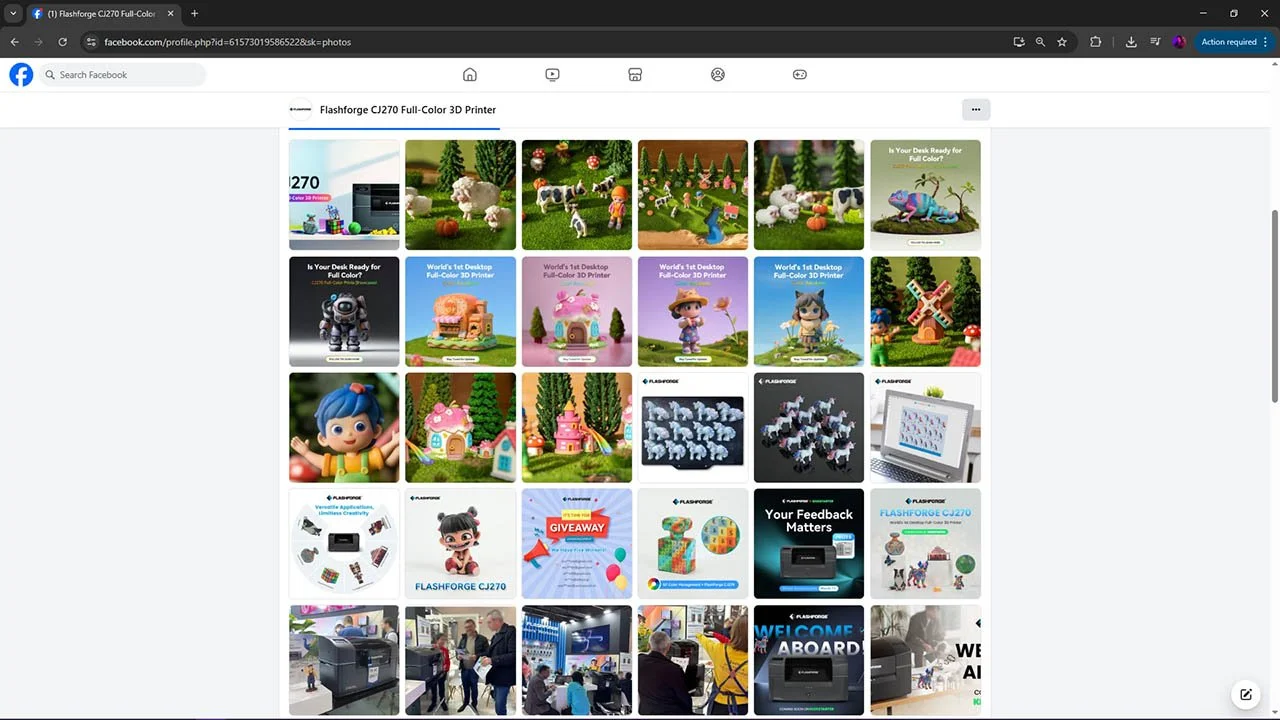The width and height of the screenshot is (1280, 720).
Task: Open the WELCOME ABOARD printer photo
Action: pyautogui.click(x=809, y=660)
